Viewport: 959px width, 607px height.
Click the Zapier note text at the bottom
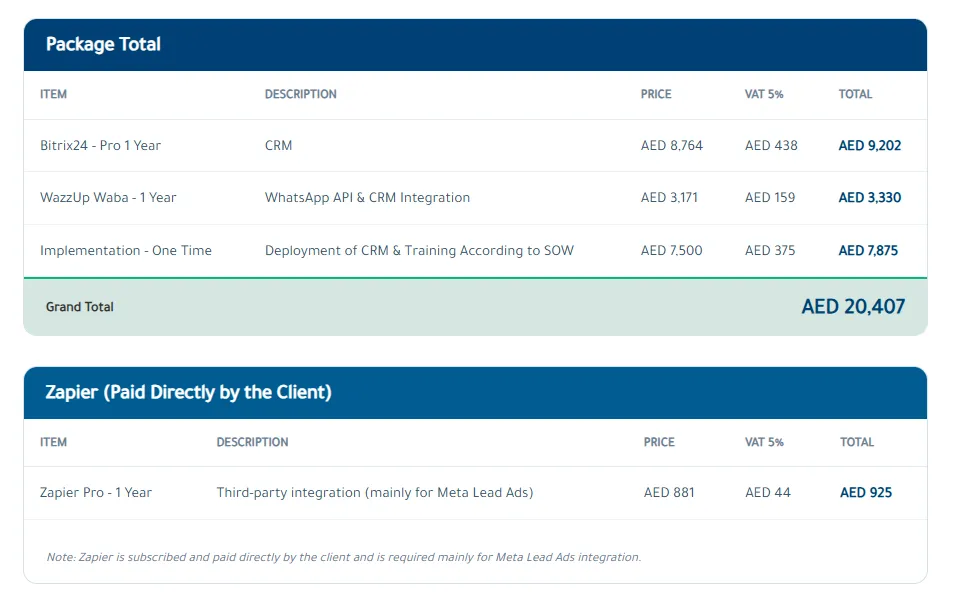344,557
